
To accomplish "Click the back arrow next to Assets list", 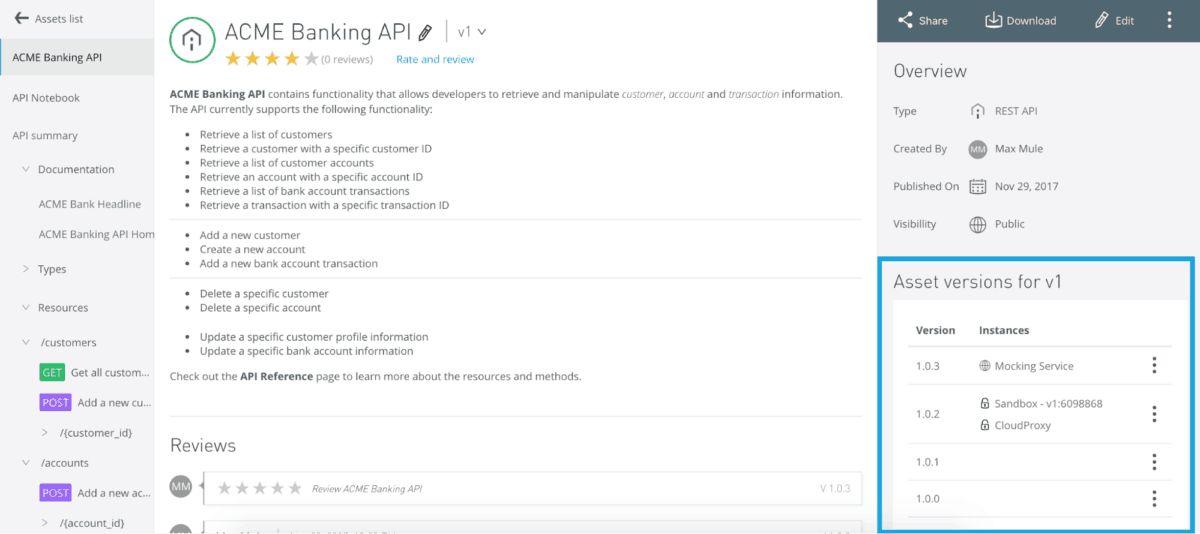I will click(21, 18).
